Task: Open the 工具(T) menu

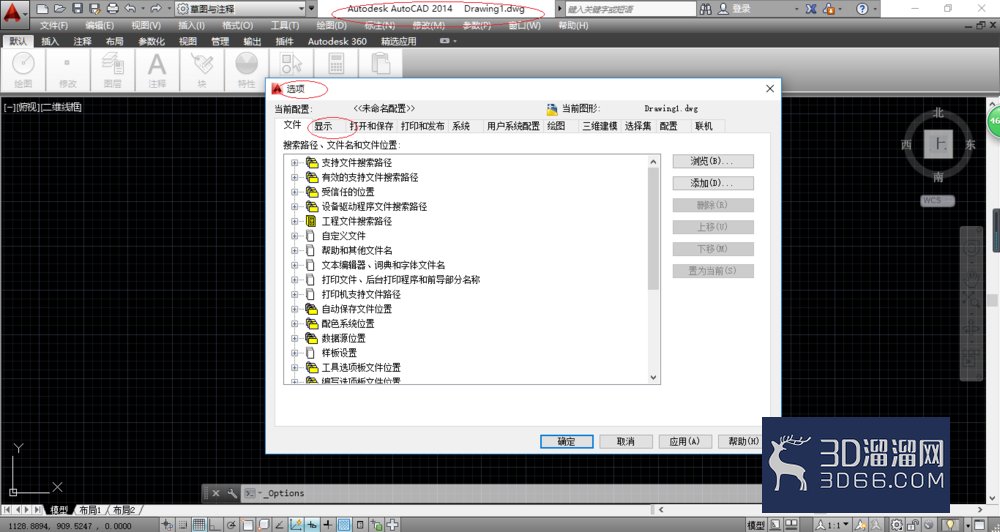Action: point(284,26)
